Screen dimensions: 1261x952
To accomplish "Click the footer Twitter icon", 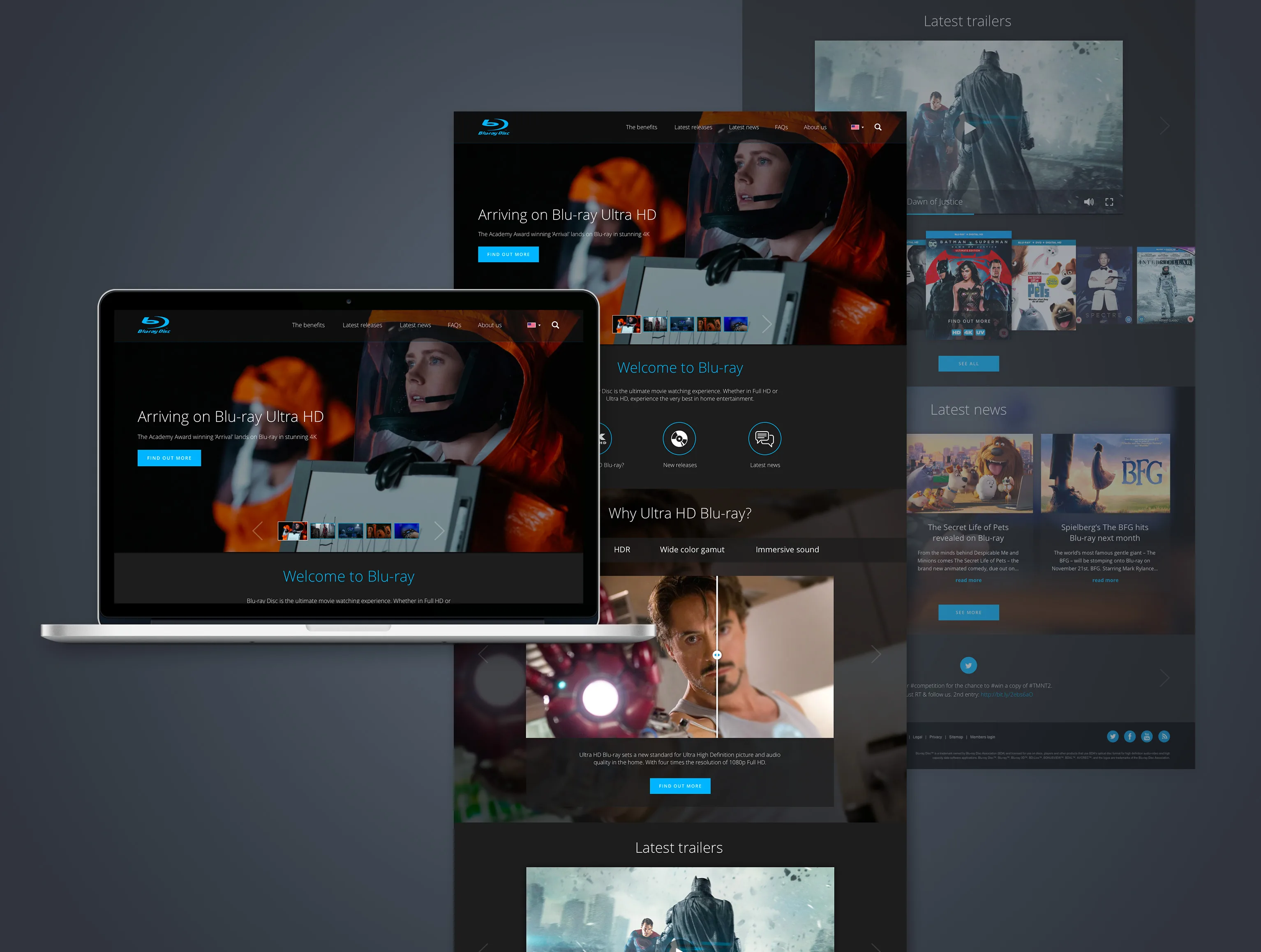I will [x=1113, y=737].
